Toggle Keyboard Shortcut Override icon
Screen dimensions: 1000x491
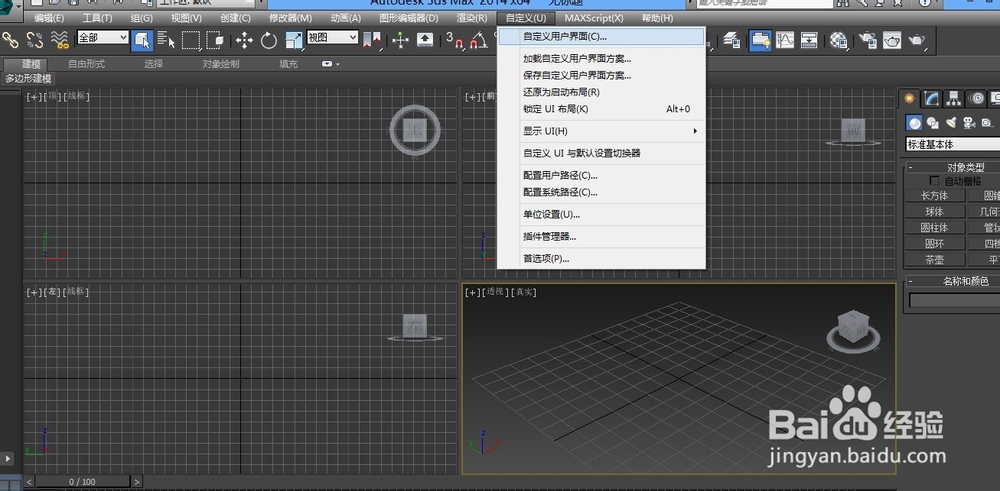click(x=425, y=40)
